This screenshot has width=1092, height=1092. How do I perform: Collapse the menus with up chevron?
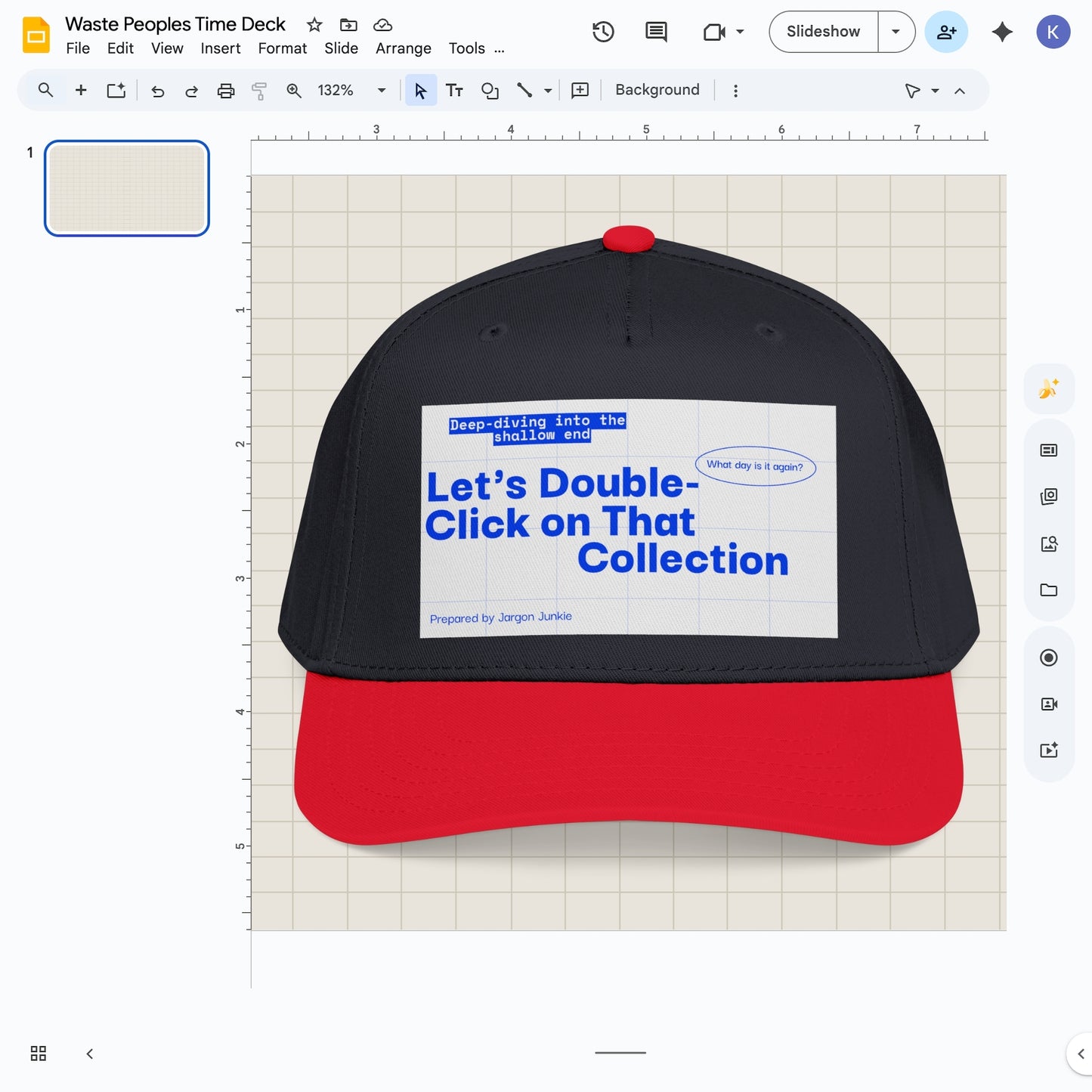coord(960,91)
